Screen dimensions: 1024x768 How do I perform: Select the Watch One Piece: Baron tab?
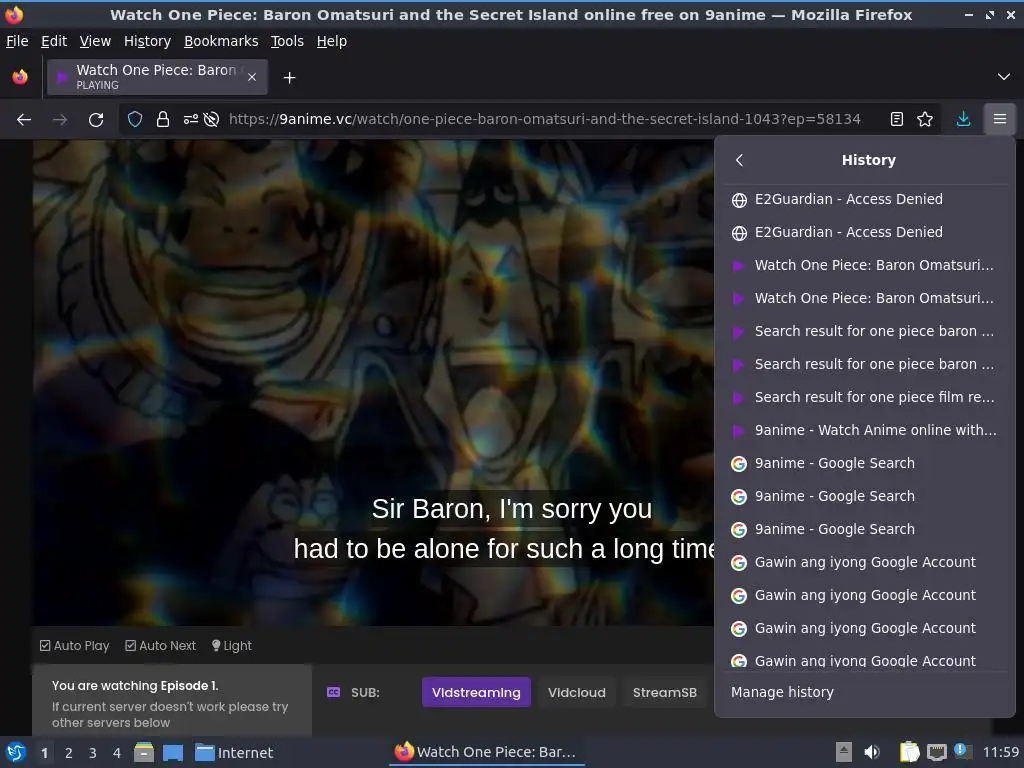[x=157, y=77]
